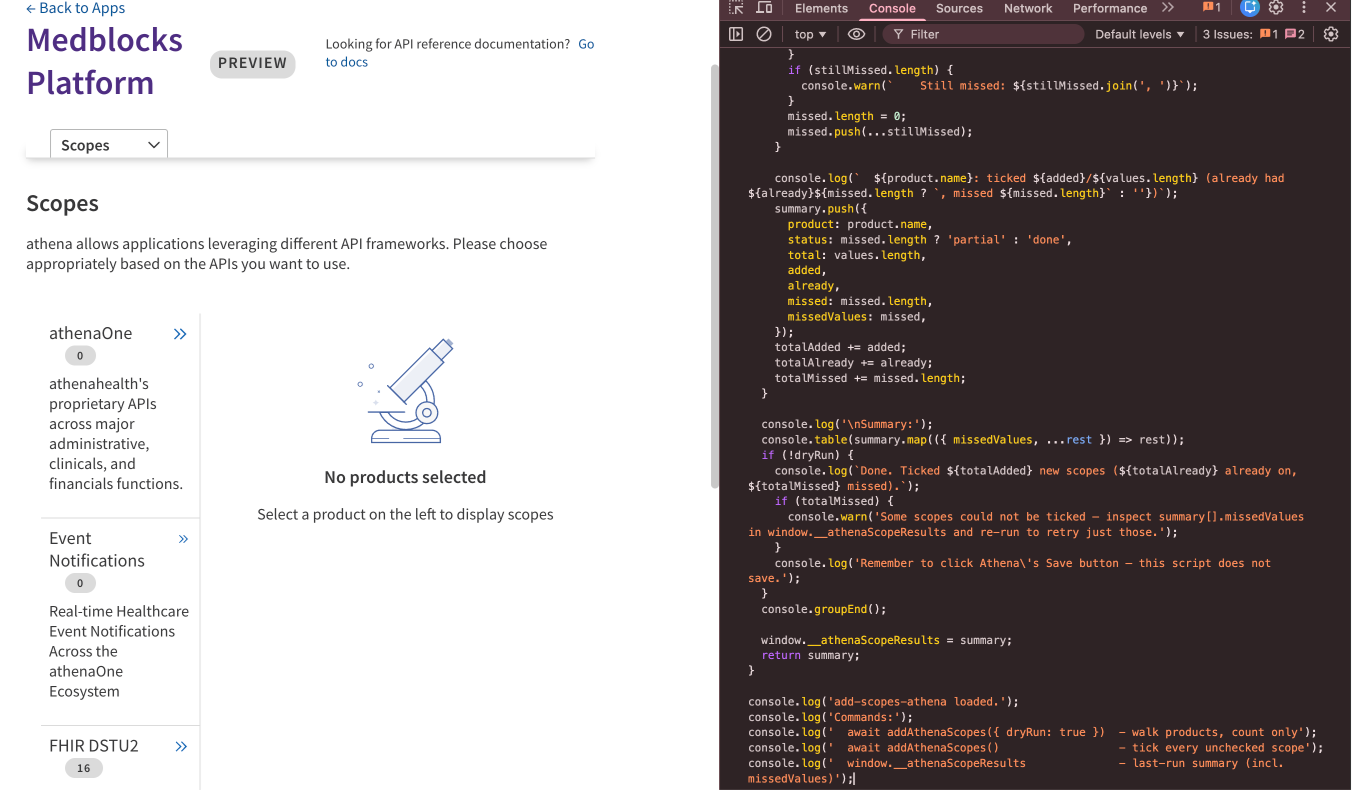Select the athenaOne product title
The height and width of the screenshot is (790, 1352).
[x=91, y=333]
